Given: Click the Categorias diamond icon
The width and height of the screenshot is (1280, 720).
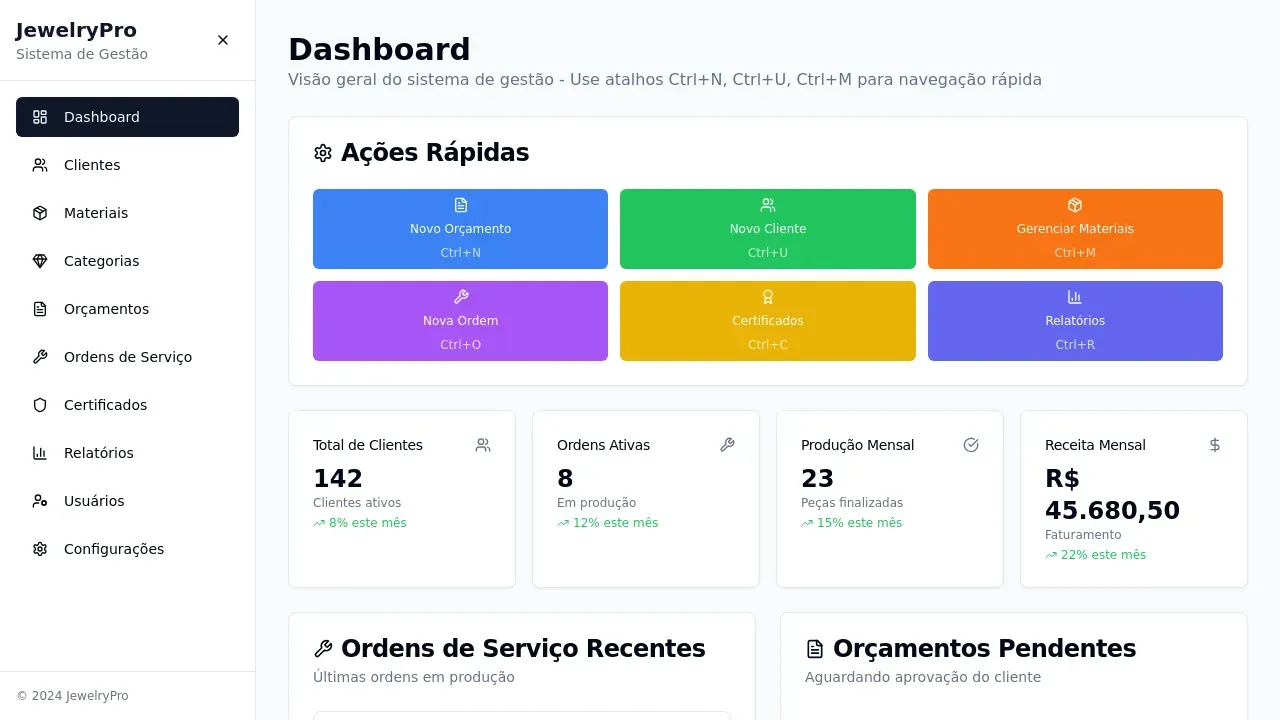Looking at the screenshot, I should pyautogui.click(x=40, y=261).
